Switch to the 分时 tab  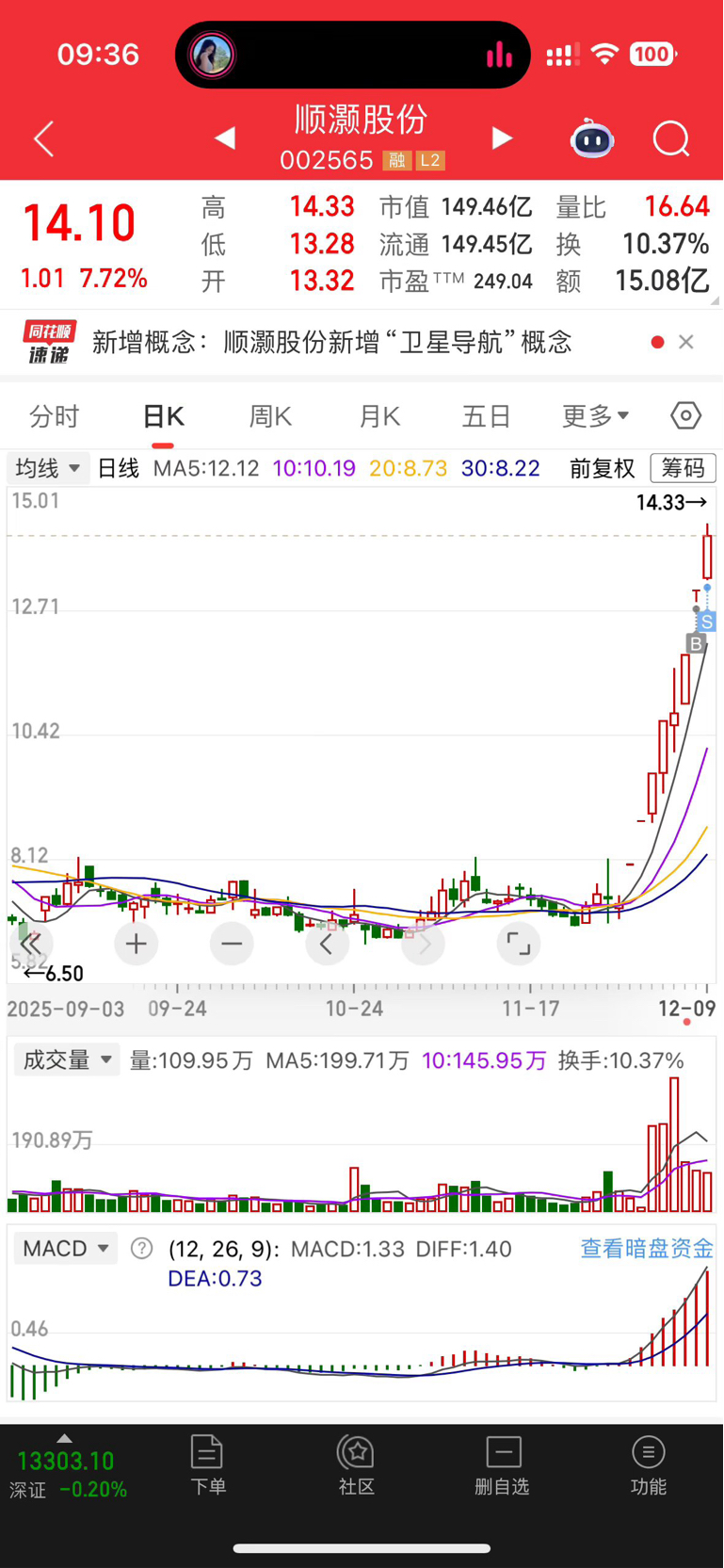[55, 415]
